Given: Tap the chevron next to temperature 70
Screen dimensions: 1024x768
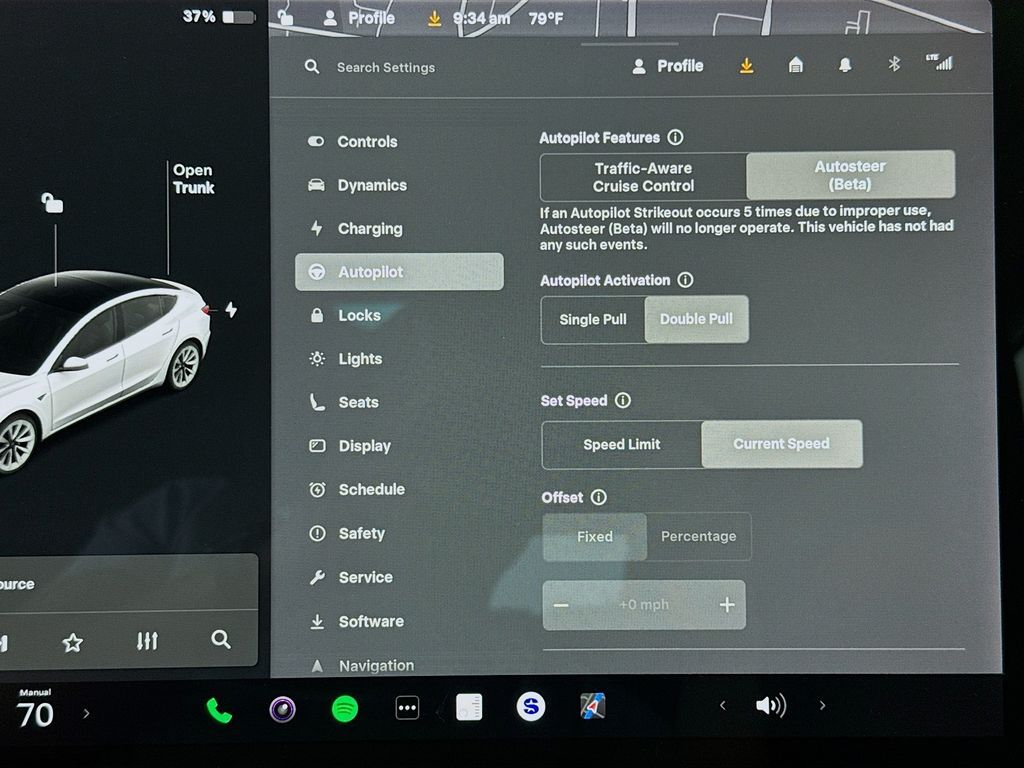Looking at the screenshot, I should click(x=86, y=714).
